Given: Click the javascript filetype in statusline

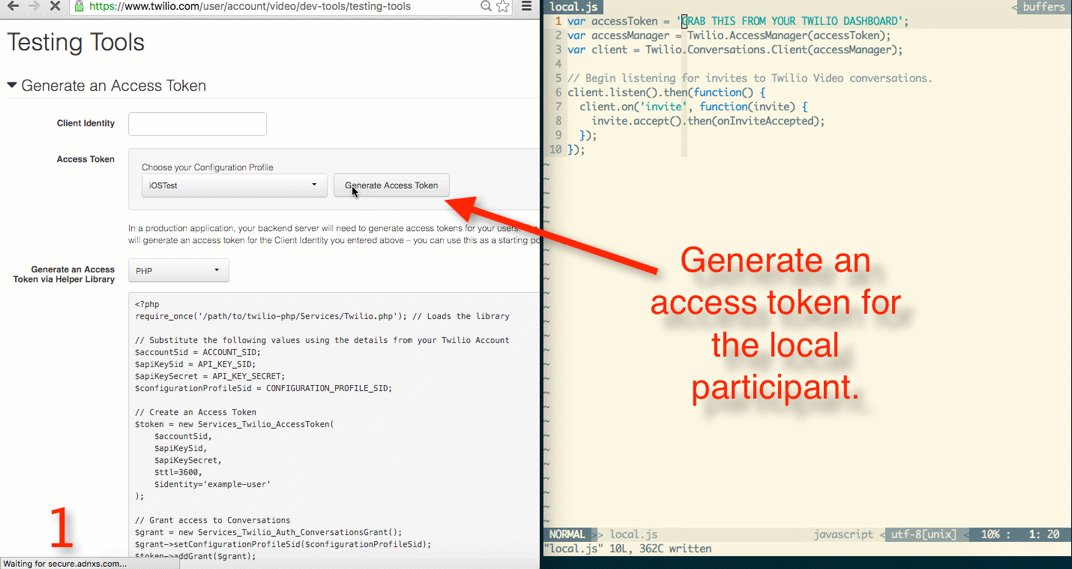Looking at the screenshot, I should [x=843, y=534].
